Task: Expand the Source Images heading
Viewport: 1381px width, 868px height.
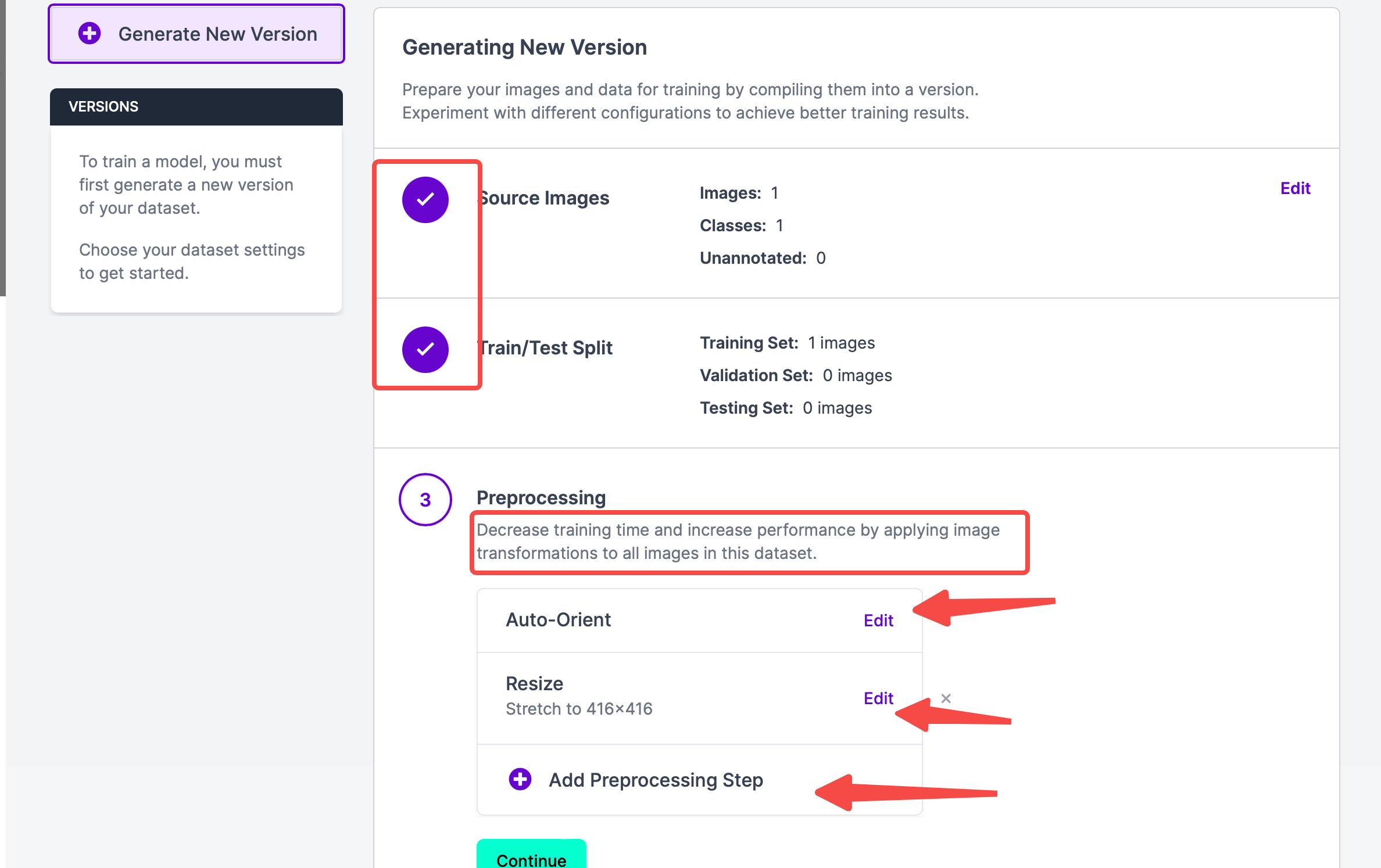Action: click(x=545, y=198)
